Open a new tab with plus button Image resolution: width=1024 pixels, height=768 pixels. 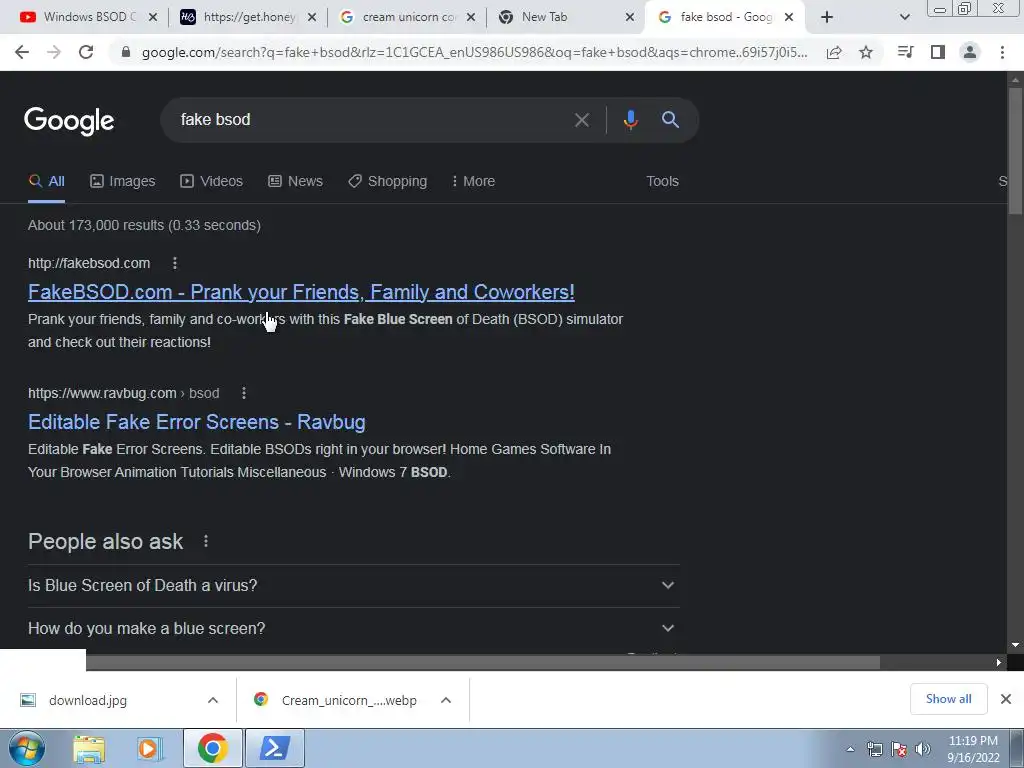(827, 17)
